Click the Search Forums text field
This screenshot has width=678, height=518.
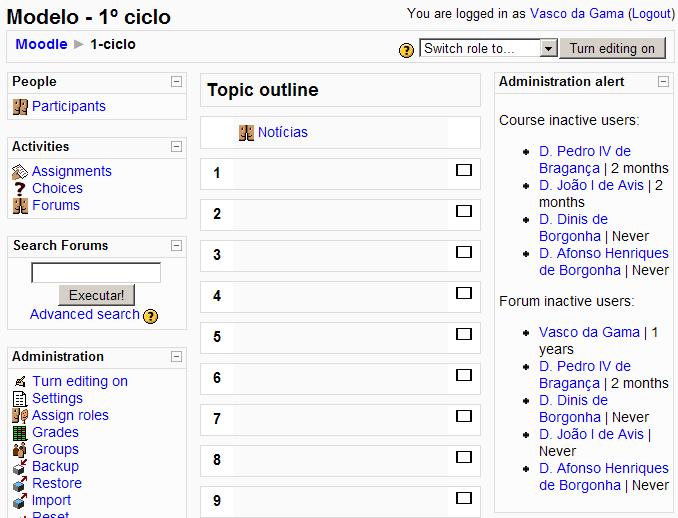click(96, 273)
